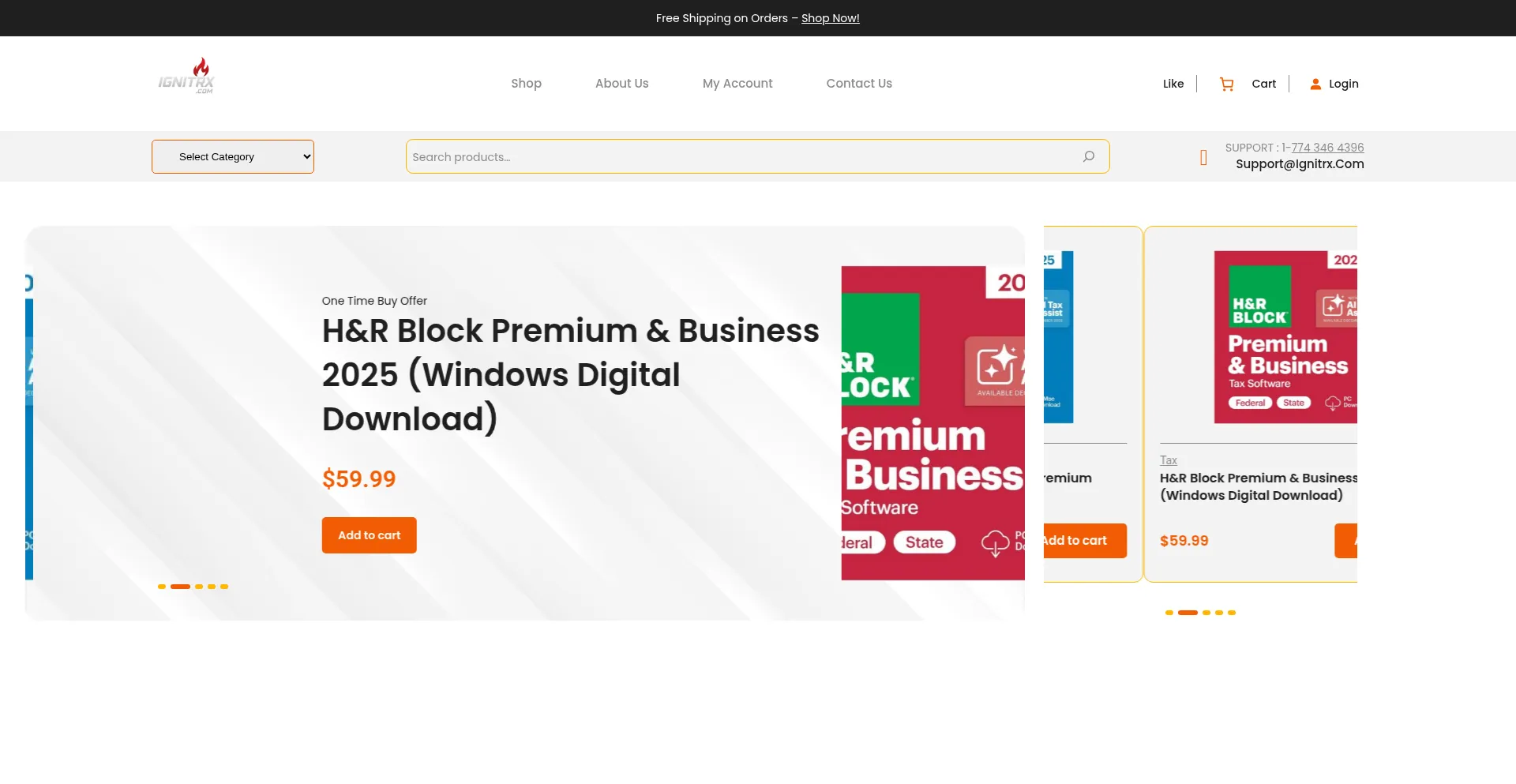The height and width of the screenshot is (784, 1516).
Task: Click partially visible Add to cart in product carousel
Action: point(1085,541)
